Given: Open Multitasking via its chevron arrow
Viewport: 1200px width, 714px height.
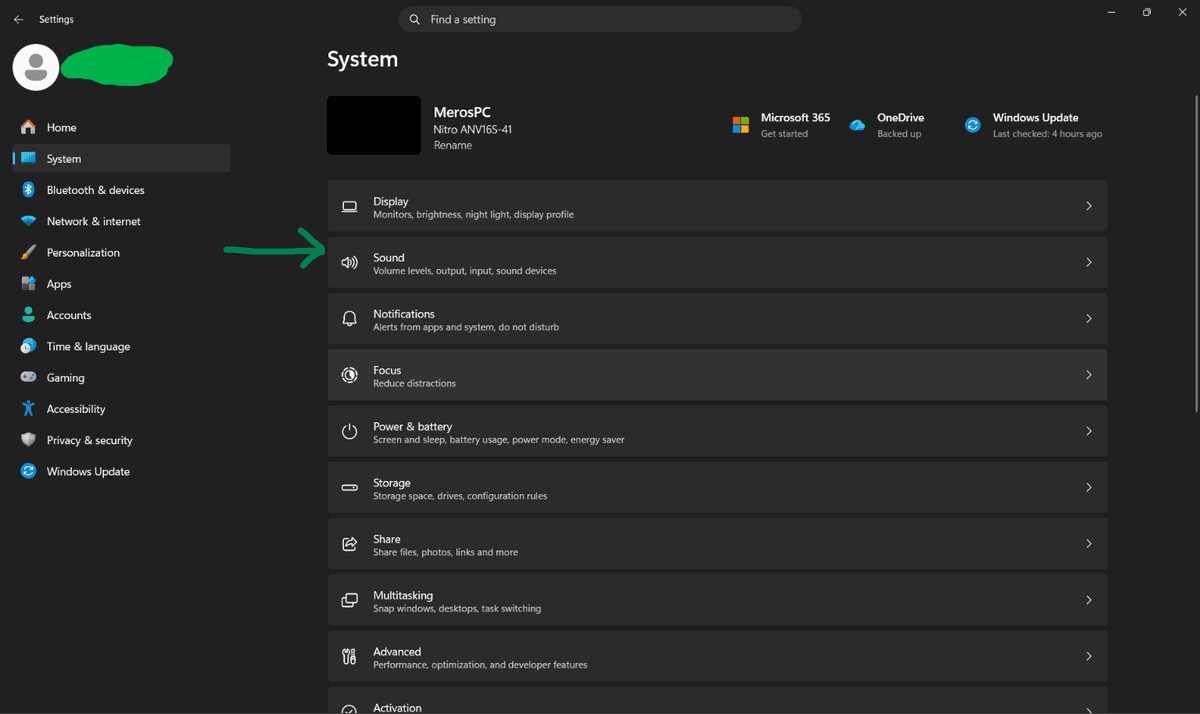Looking at the screenshot, I should pyautogui.click(x=1089, y=600).
